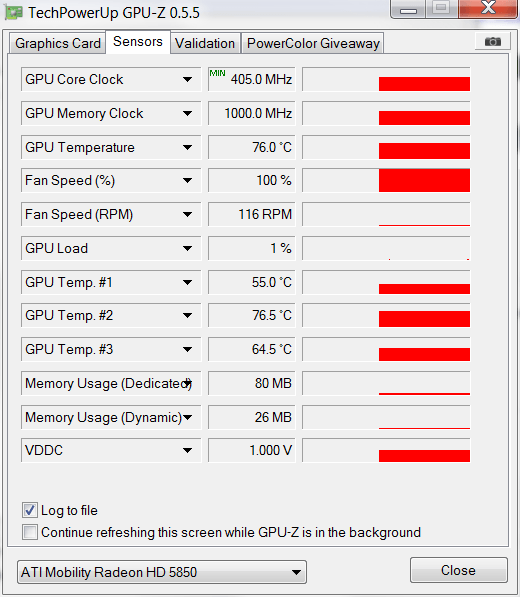
Task: Select the PowerColor Giveaway tab
Action: pos(313,43)
